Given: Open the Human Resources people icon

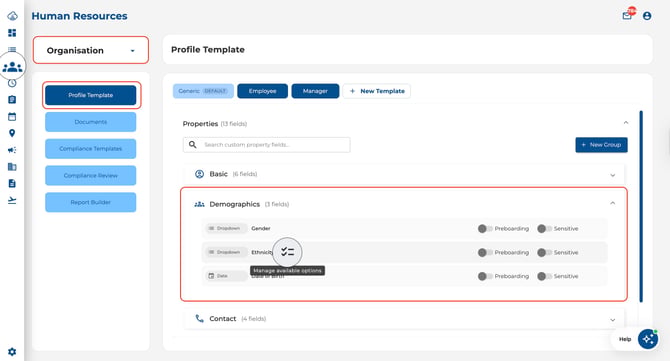Looking at the screenshot, I should click(12, 67).
